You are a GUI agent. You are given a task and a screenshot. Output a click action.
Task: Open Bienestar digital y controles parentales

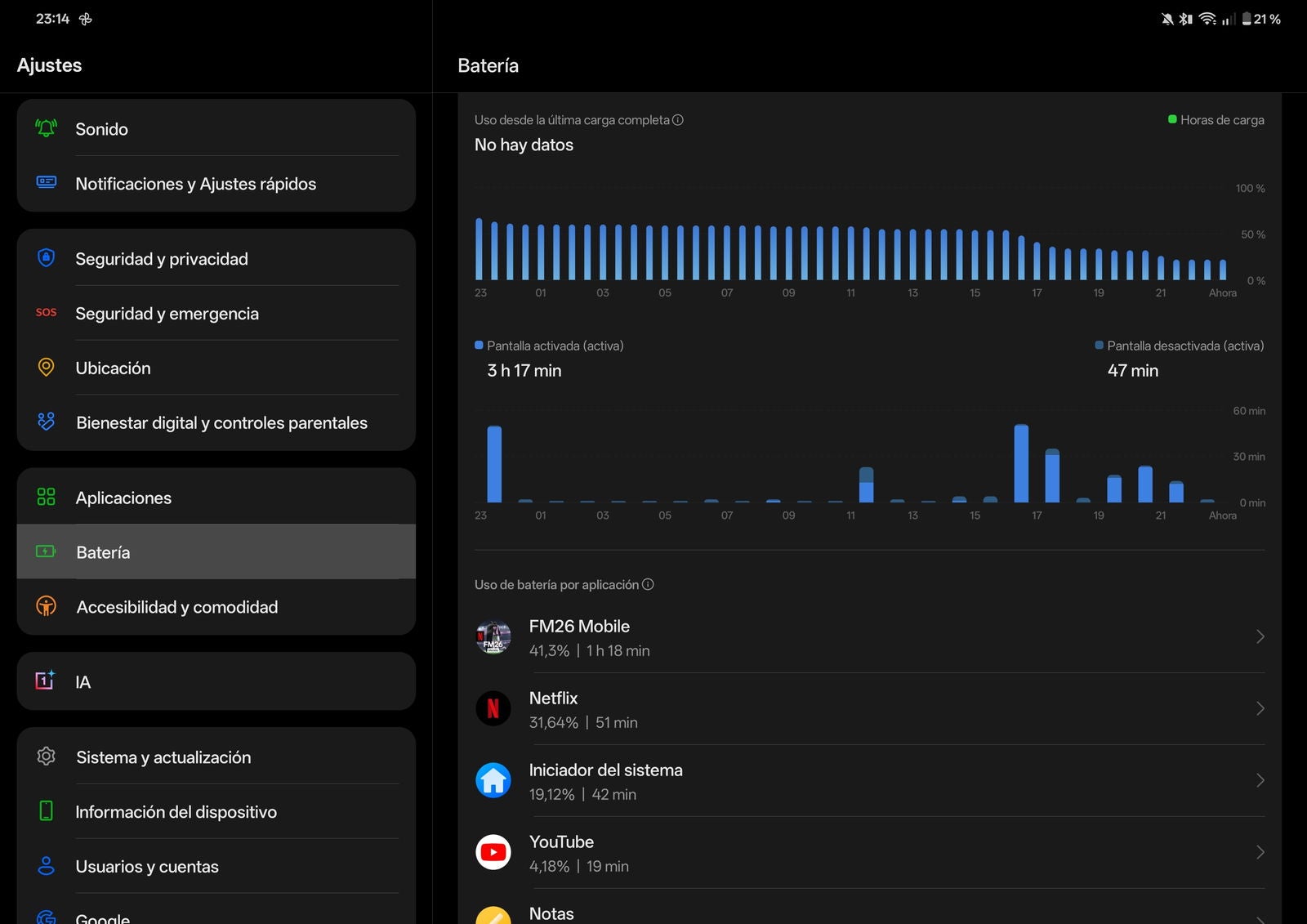point(221,422)
